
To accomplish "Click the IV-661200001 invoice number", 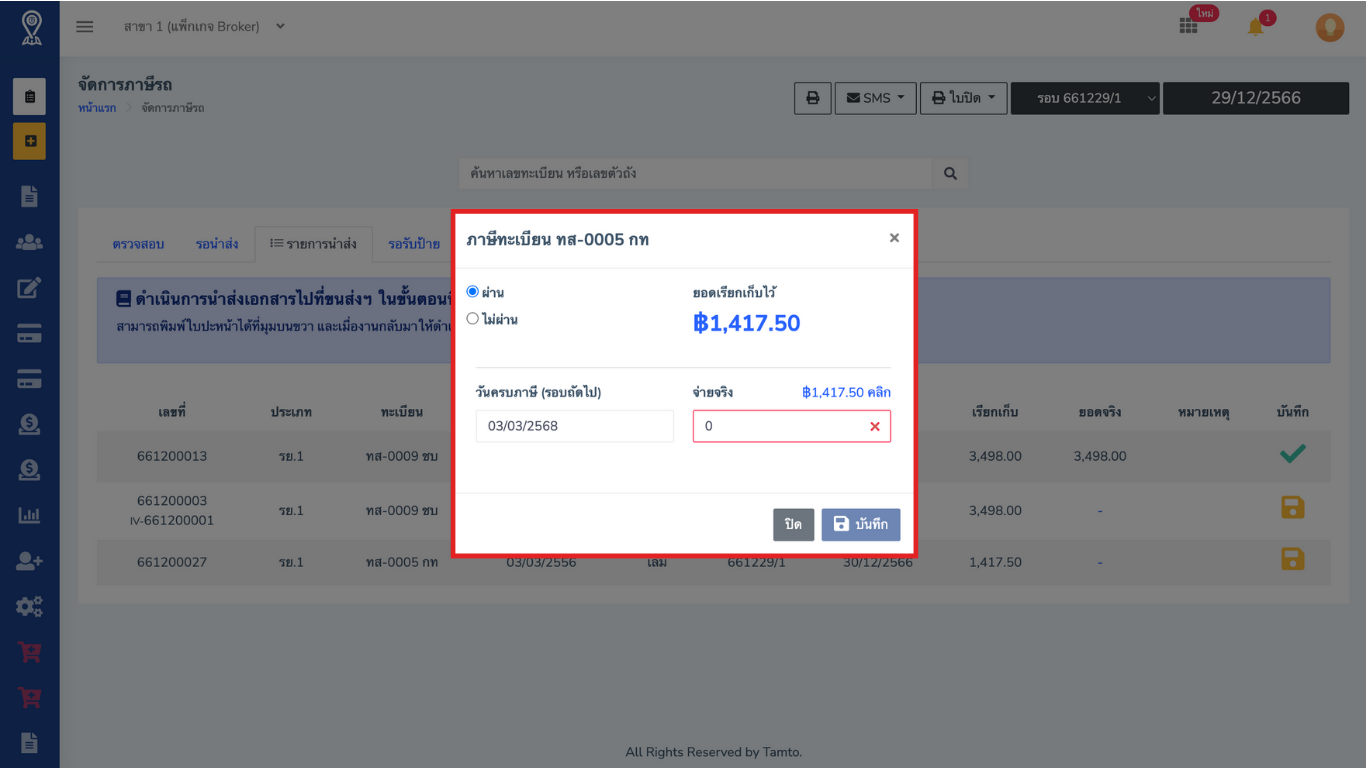I will coord(172,521).
